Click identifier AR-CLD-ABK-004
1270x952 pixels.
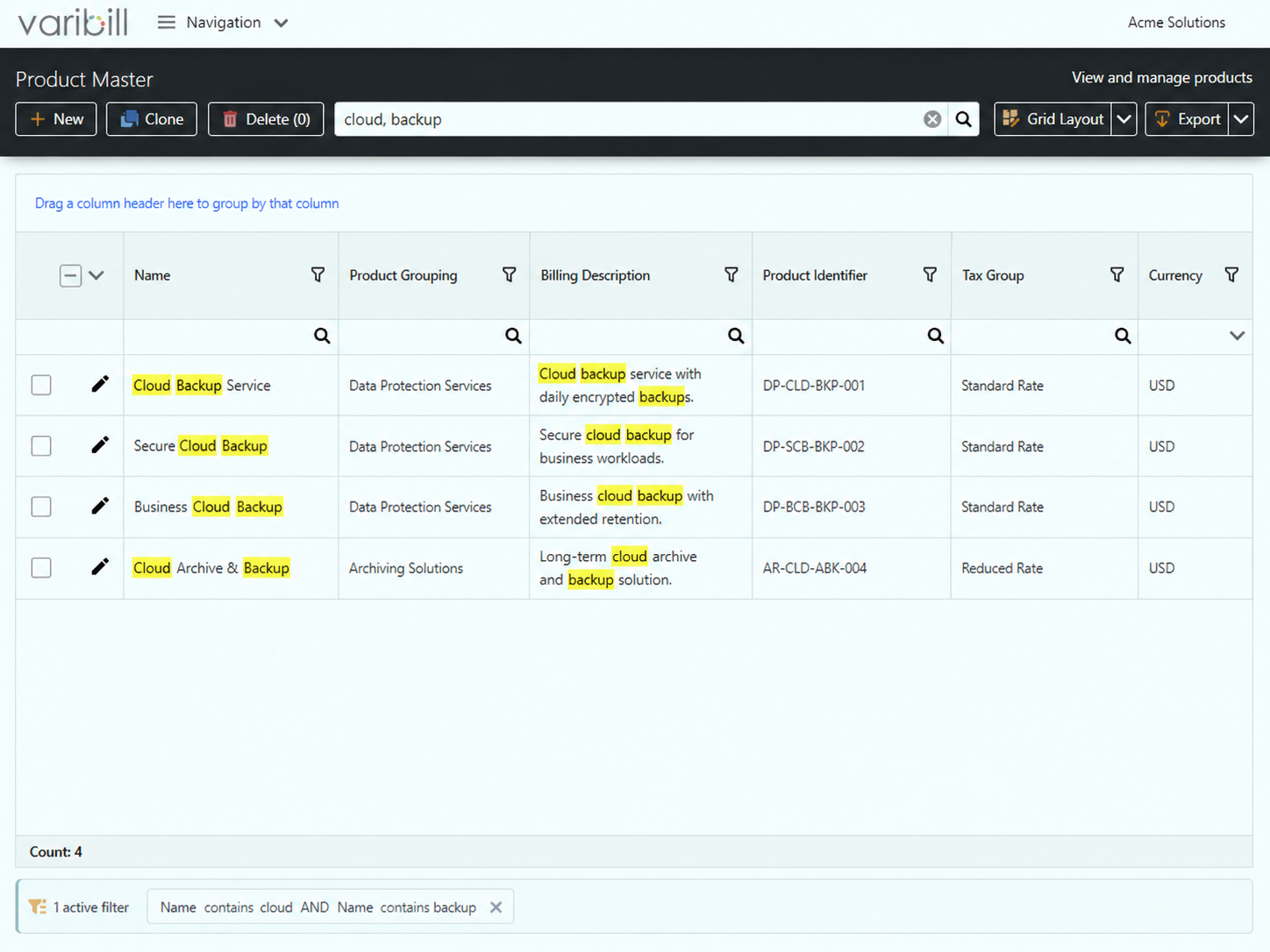tap(815, 568)
